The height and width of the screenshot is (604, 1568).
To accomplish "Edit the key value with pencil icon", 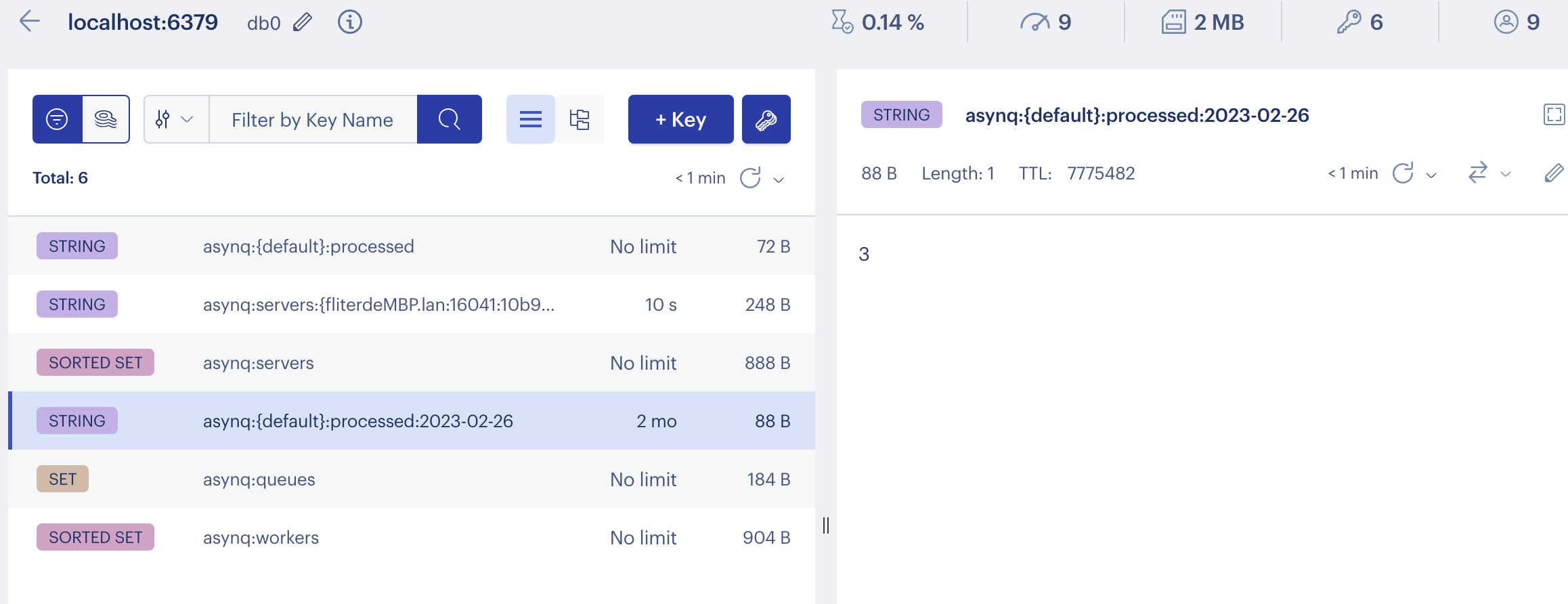I will click(x=1554, y=173).
